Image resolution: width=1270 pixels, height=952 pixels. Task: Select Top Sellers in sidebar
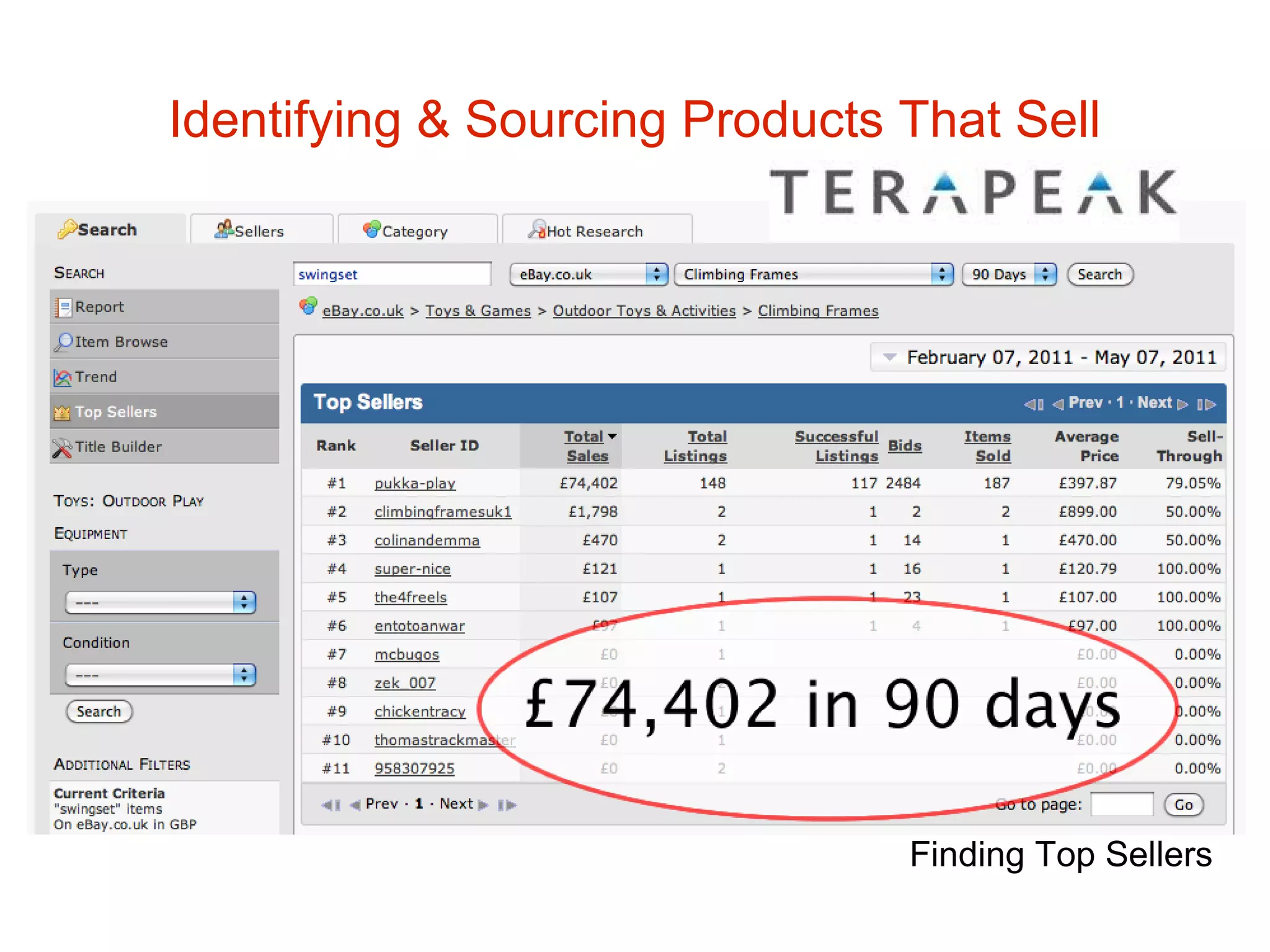(x=164, y=411)
